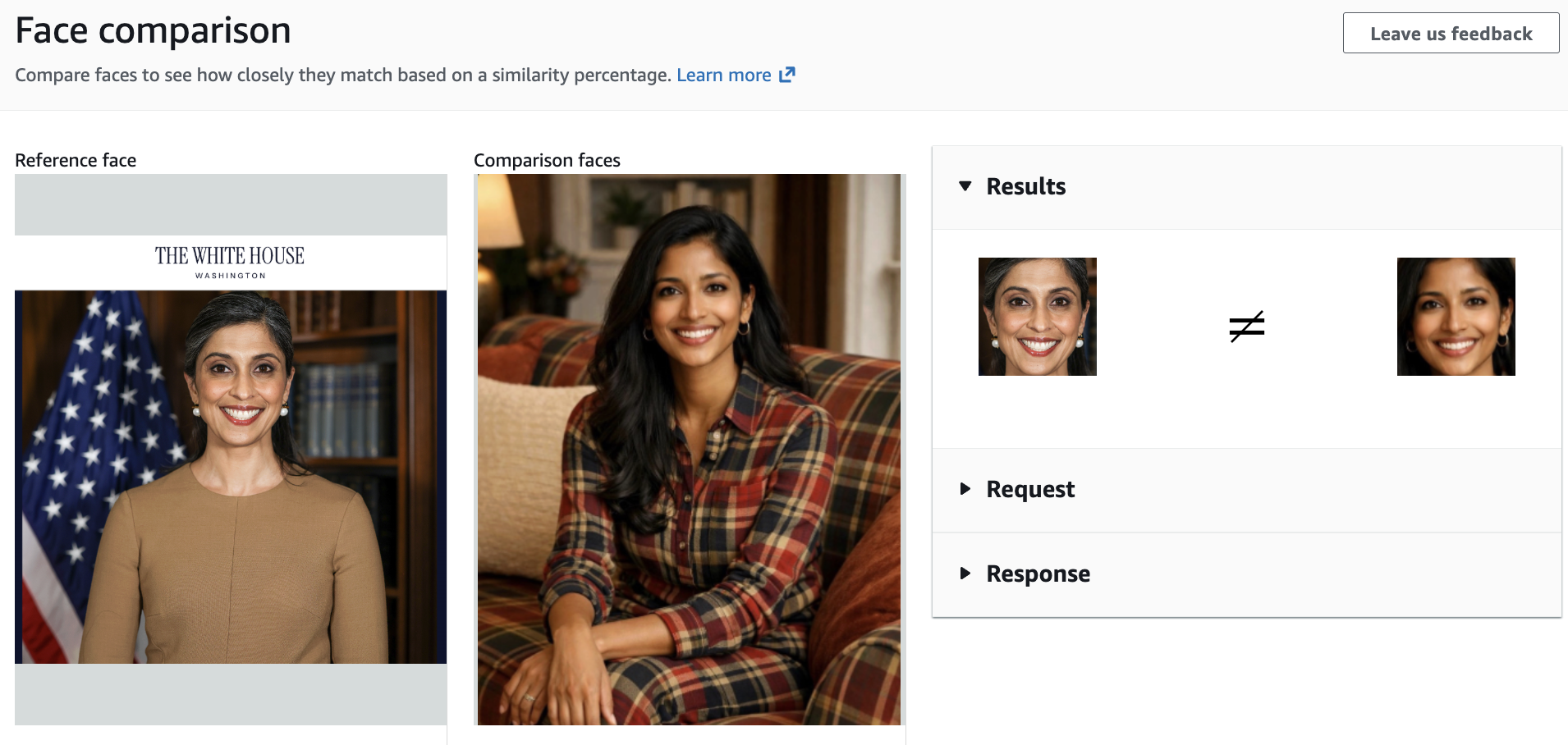1568x745 pixels.
Task: Click the Leave us feedback button
Action: [1451, 34]
